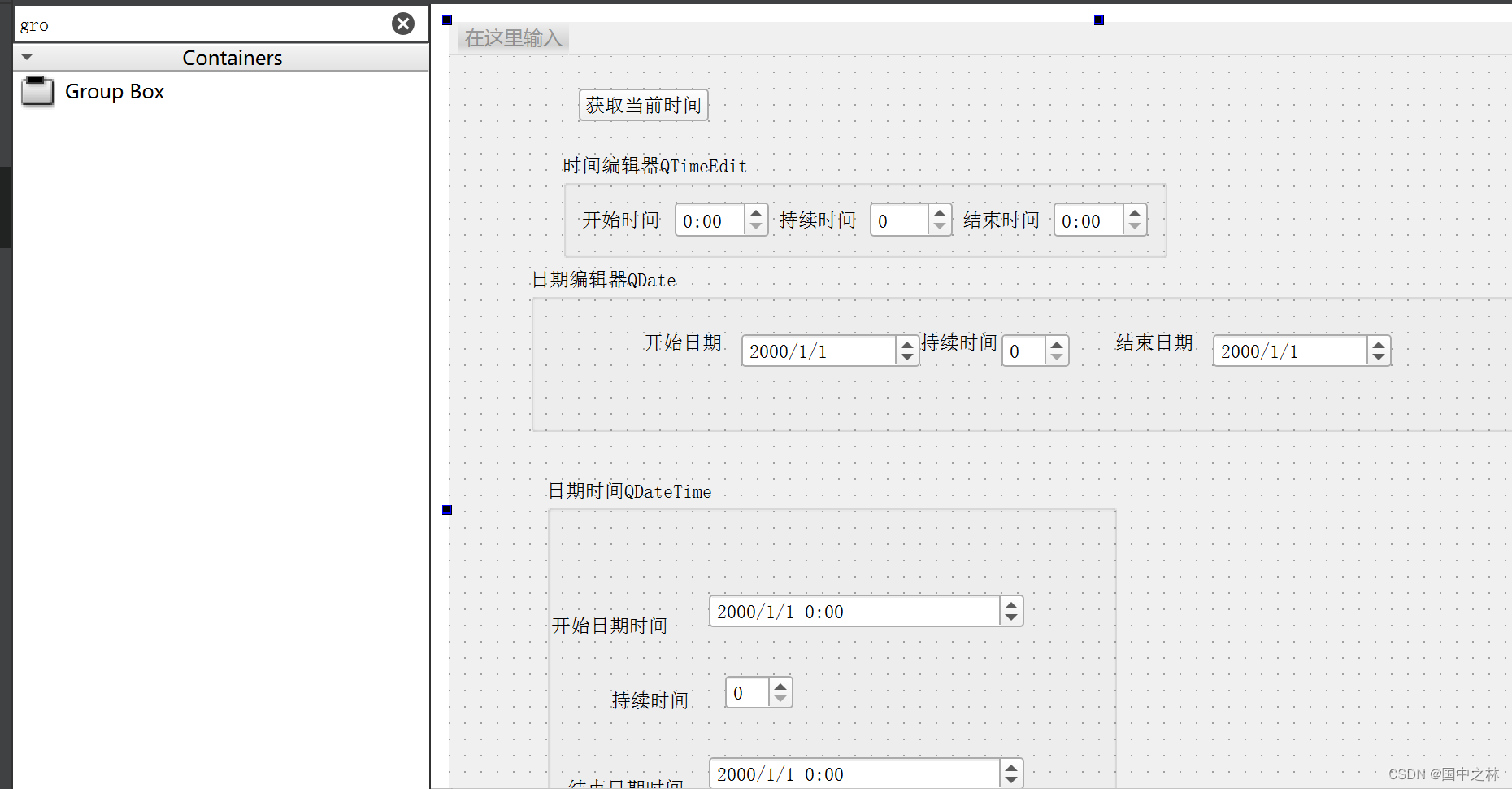Decrease 持续时间 spin box in QTimeEdit group
Screen dimensions: 1512x789
coord(940,228)
